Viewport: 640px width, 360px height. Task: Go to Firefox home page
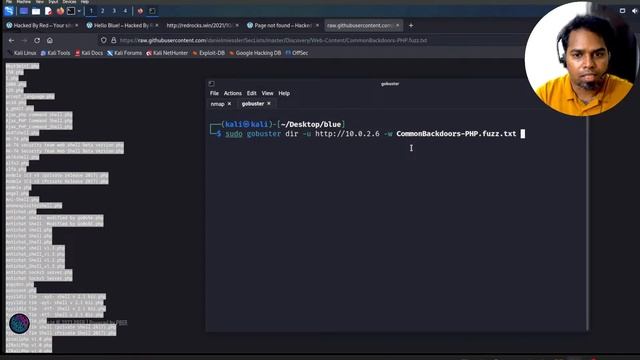click(x=50, y=40)
